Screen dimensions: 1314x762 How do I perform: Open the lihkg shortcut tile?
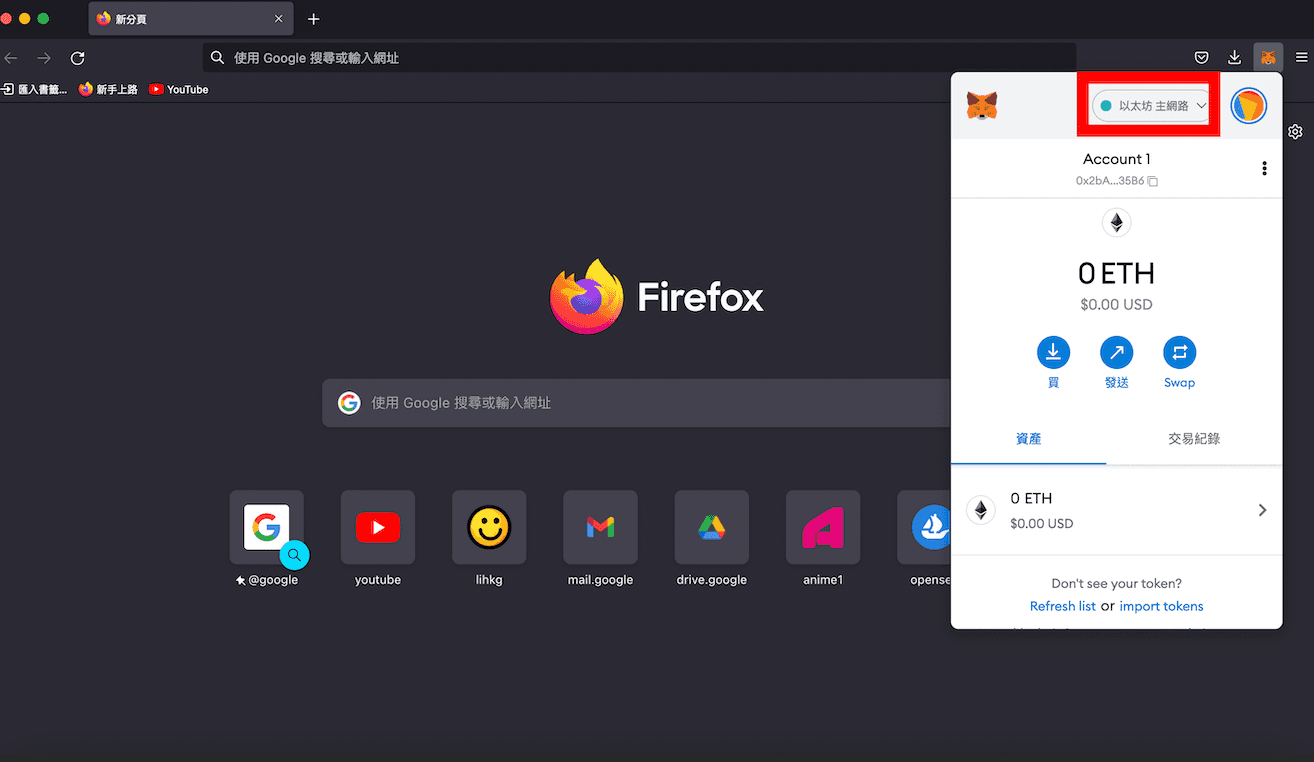(489, 527)
